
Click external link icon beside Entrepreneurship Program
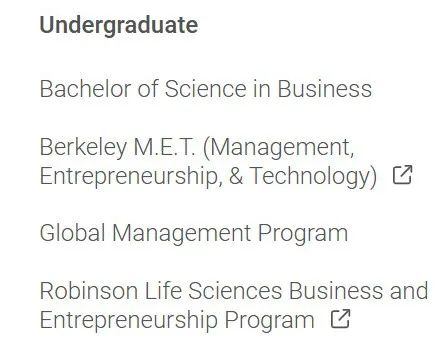[340, 319]
